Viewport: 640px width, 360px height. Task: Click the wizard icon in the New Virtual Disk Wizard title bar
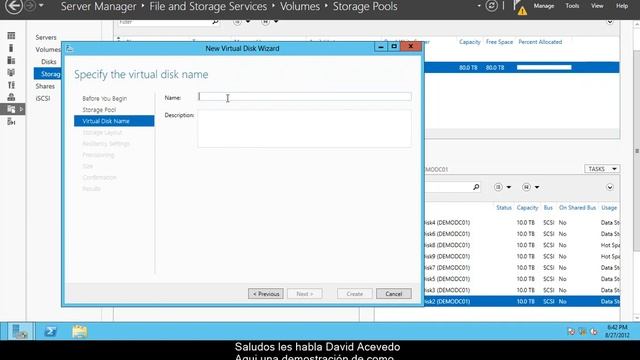click(x=69, y=49)
